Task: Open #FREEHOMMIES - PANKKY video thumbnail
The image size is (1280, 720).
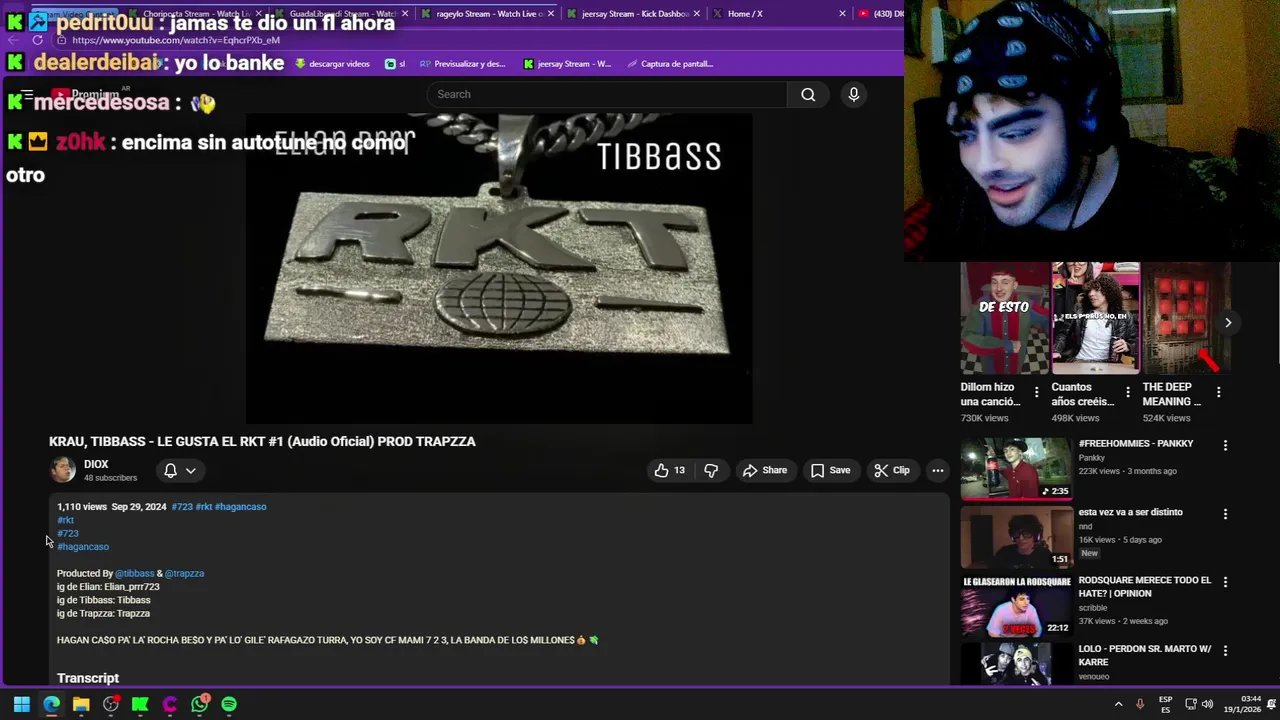Action: click(x=1016, y=468)
